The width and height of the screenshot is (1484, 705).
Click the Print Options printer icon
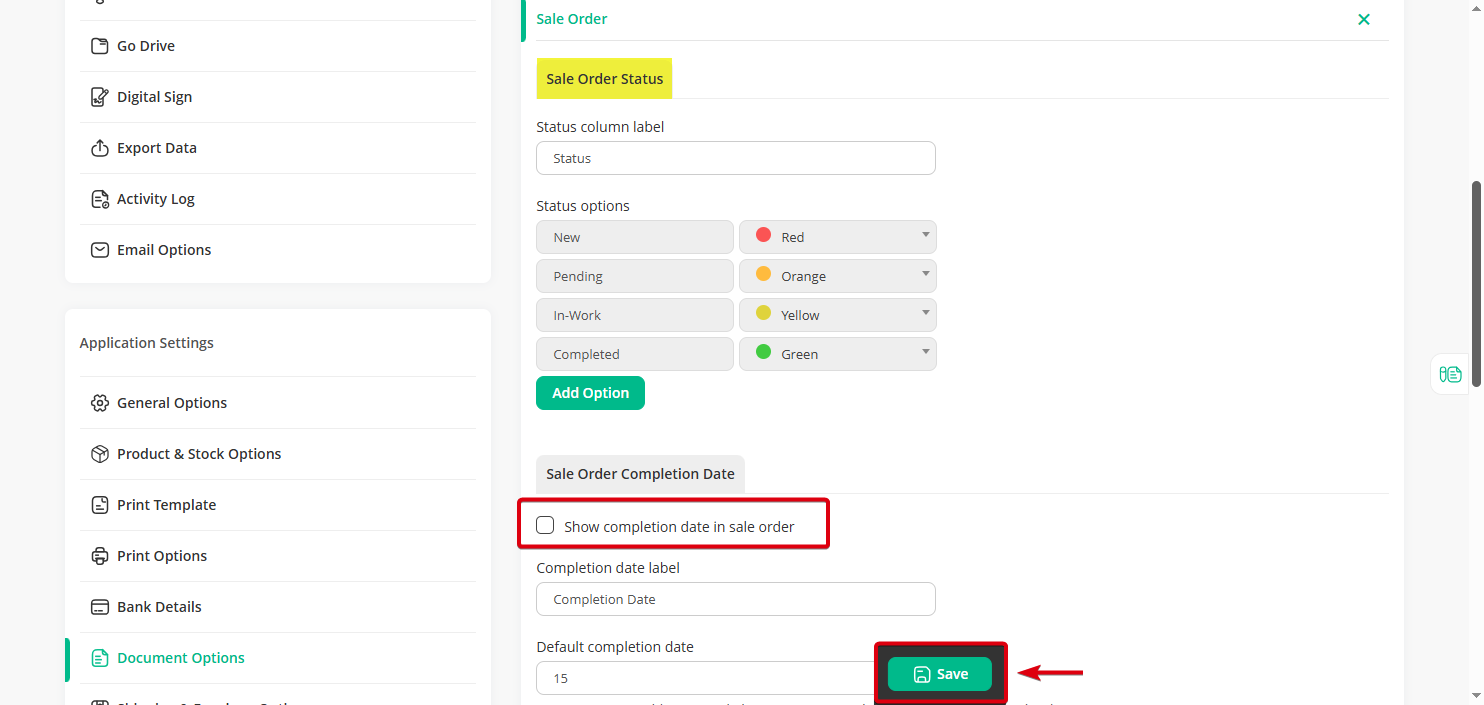[99, 556]
